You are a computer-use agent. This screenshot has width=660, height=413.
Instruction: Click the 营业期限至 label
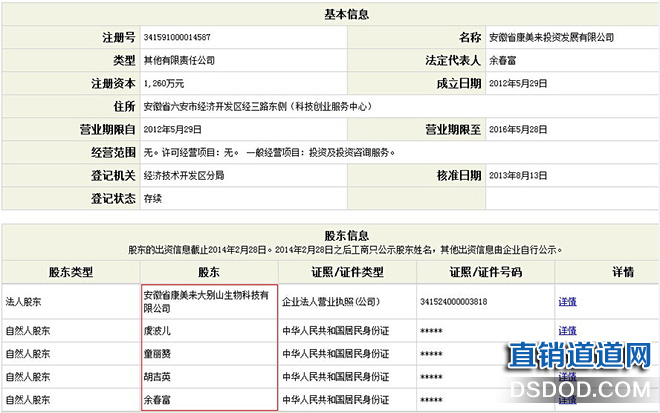click(453, 129)
